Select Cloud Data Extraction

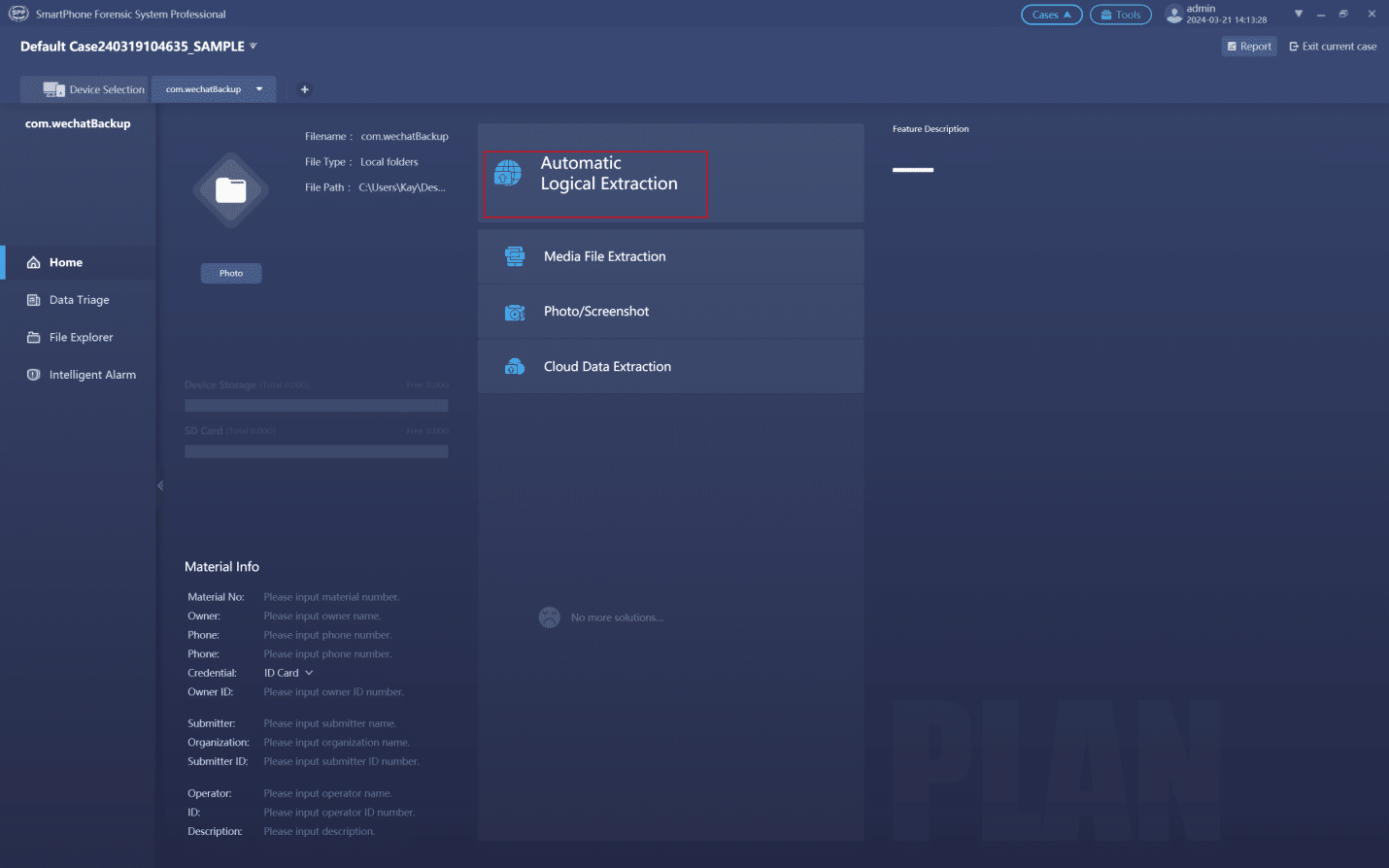point(670,366)
